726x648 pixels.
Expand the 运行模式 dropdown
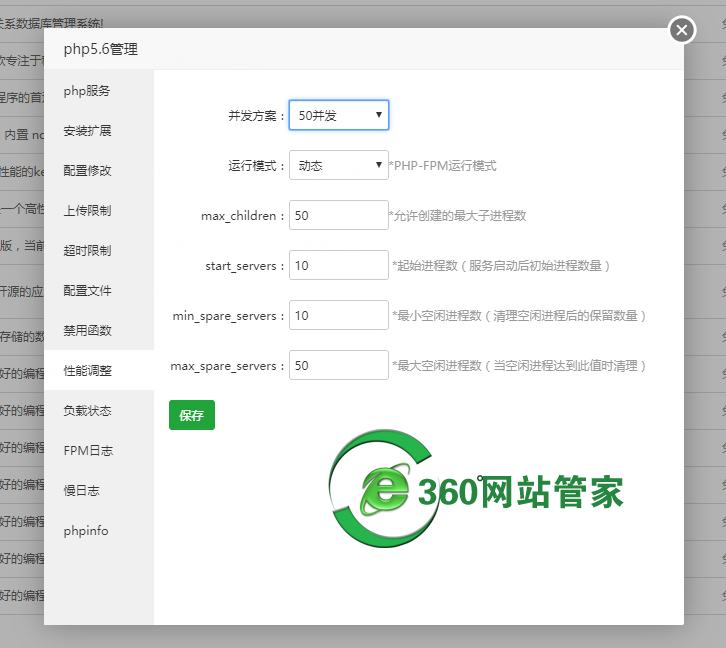[338, 165]
